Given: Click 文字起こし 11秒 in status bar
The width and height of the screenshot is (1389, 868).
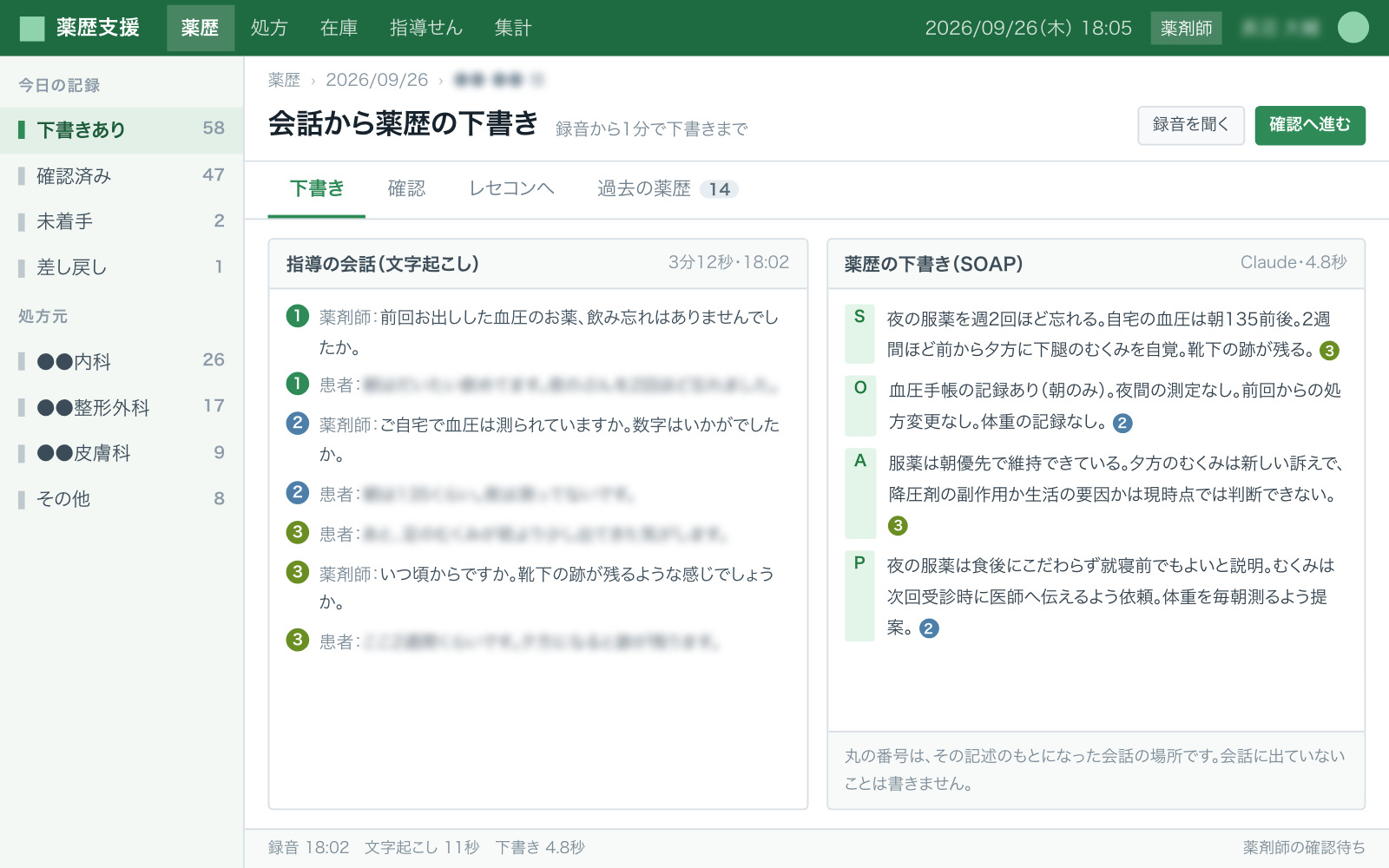Looking at the screenshot, I should (x=422, y=848).
